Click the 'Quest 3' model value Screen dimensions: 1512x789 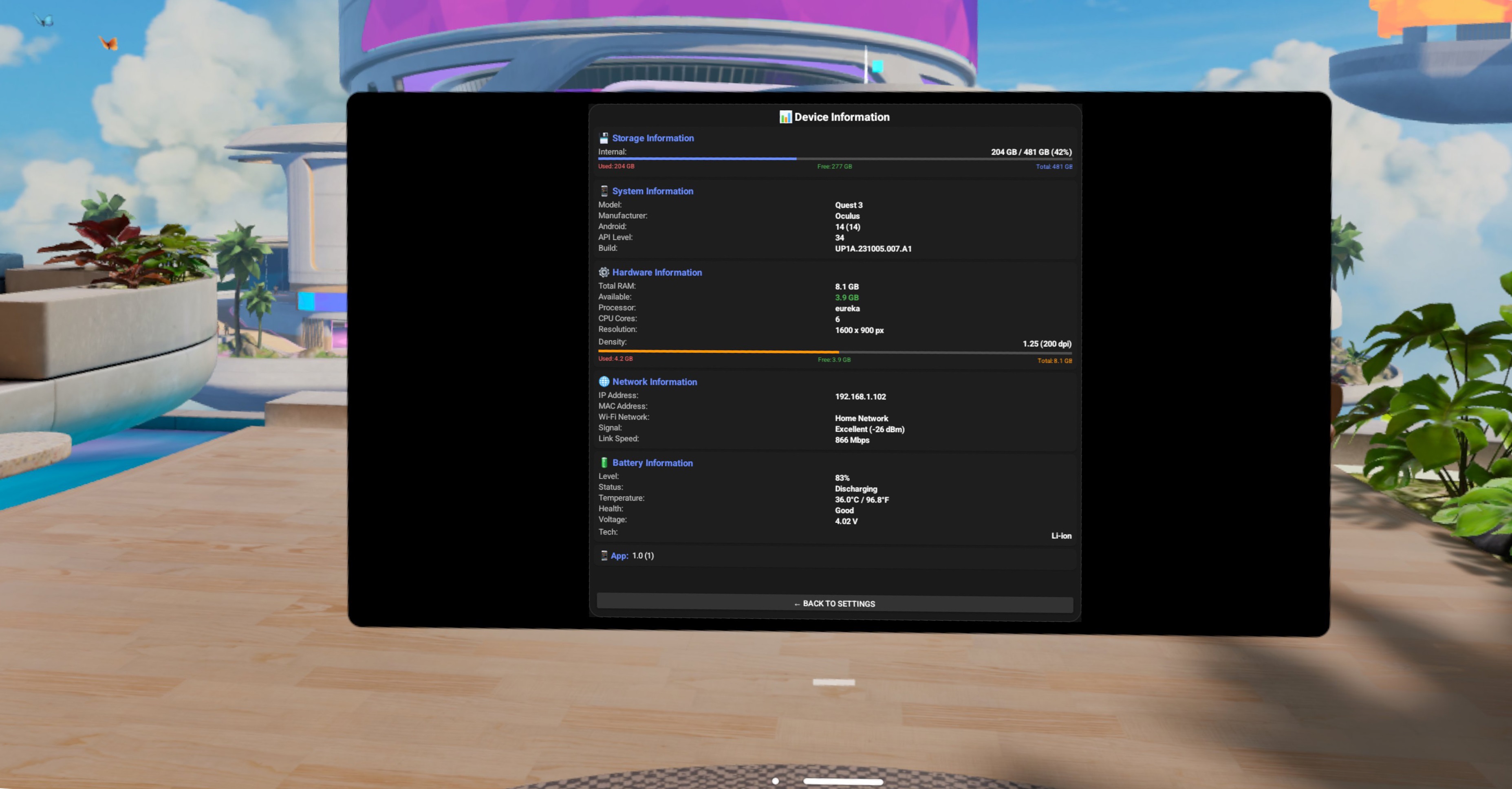pyautogui.click(x=849, y=205)
